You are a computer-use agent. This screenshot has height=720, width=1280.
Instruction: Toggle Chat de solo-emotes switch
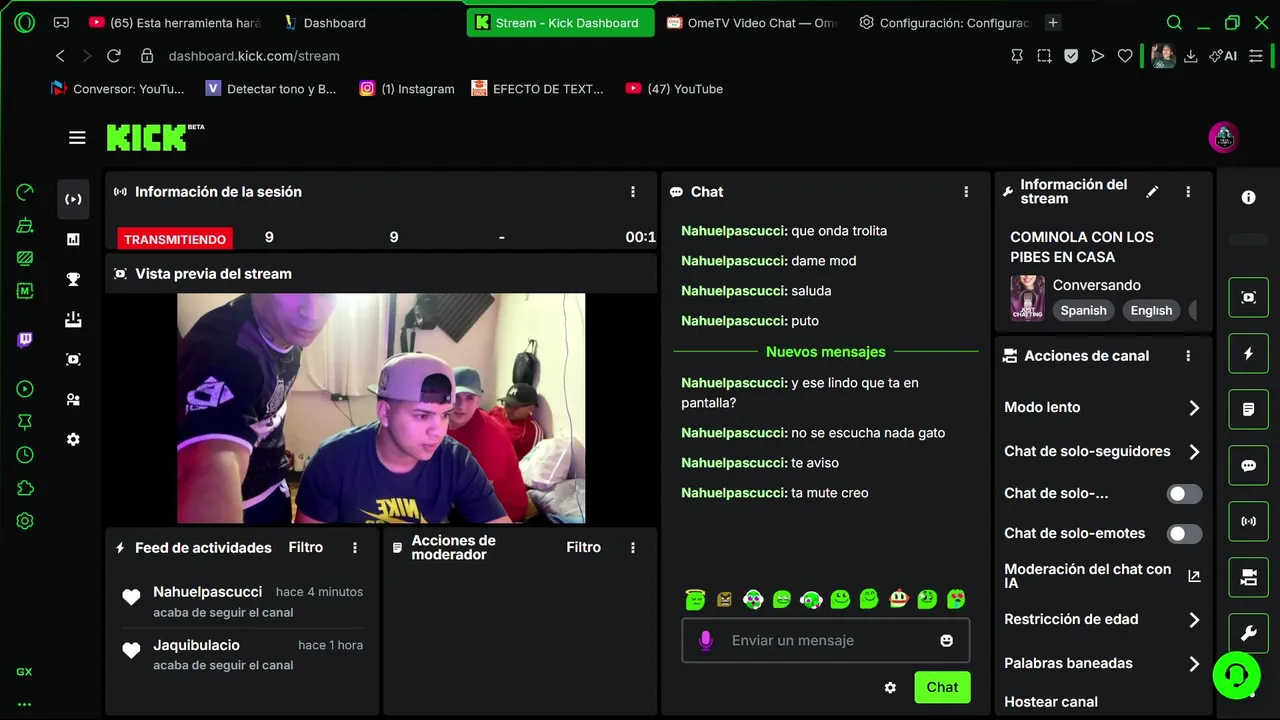[1184, 534]
